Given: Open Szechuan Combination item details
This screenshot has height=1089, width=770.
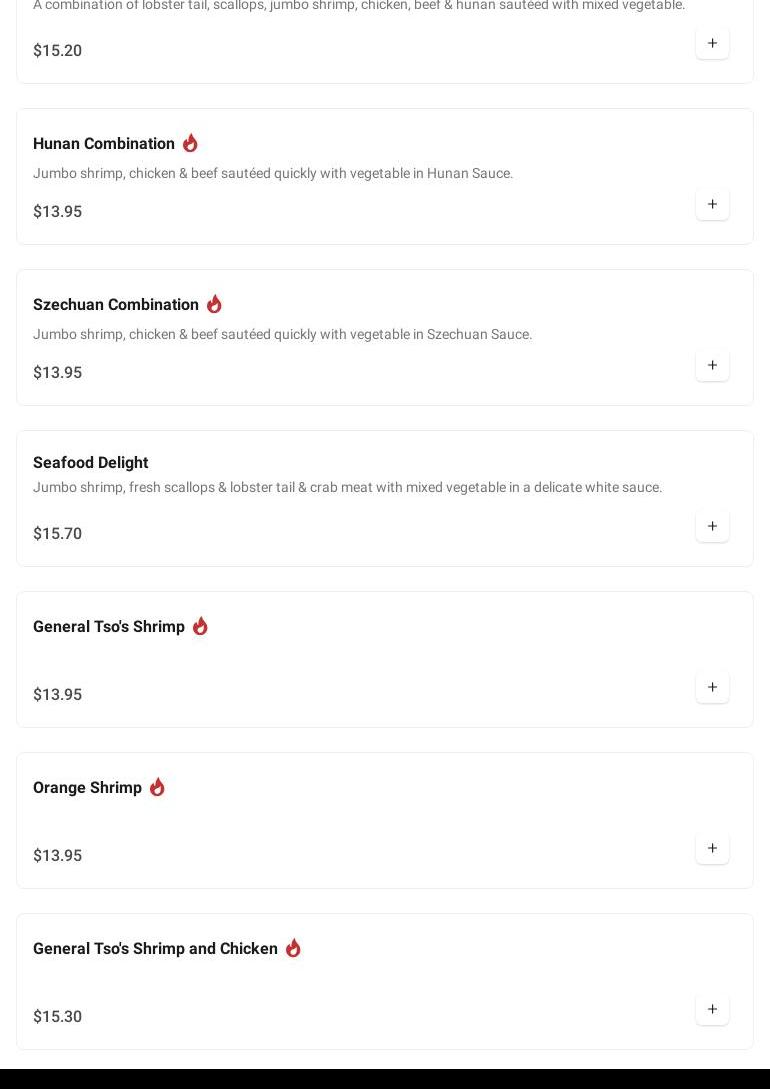Looking at the screenshot, I should coord(116,305).
